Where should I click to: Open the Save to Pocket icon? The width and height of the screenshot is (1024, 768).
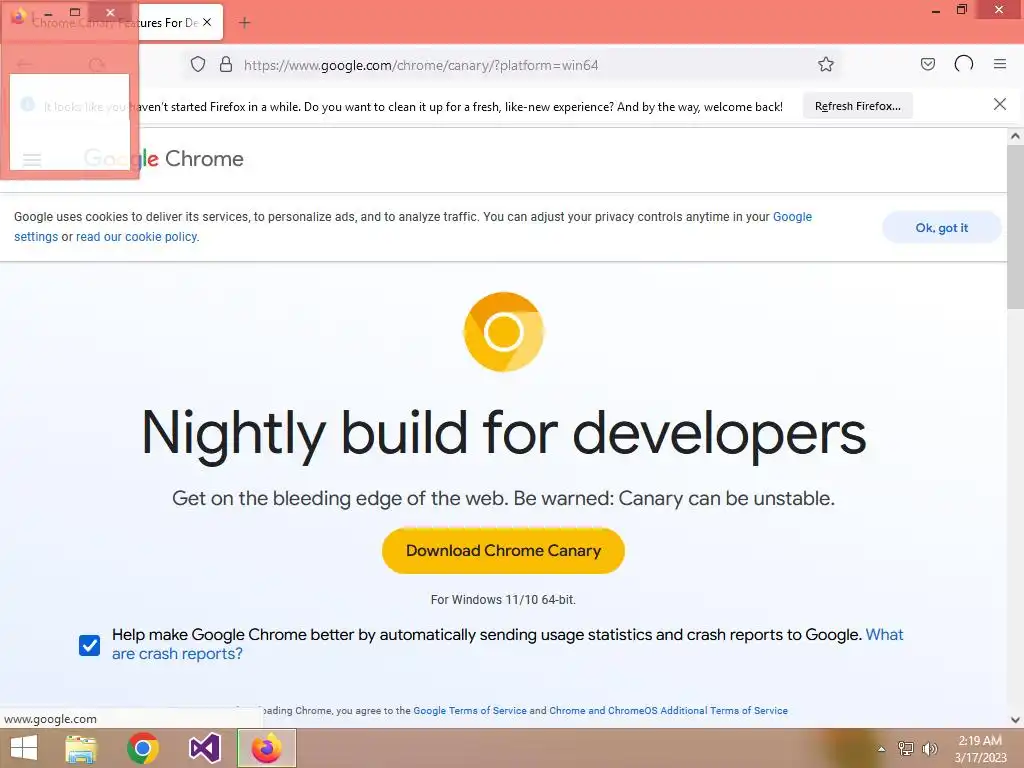[927, 64]
